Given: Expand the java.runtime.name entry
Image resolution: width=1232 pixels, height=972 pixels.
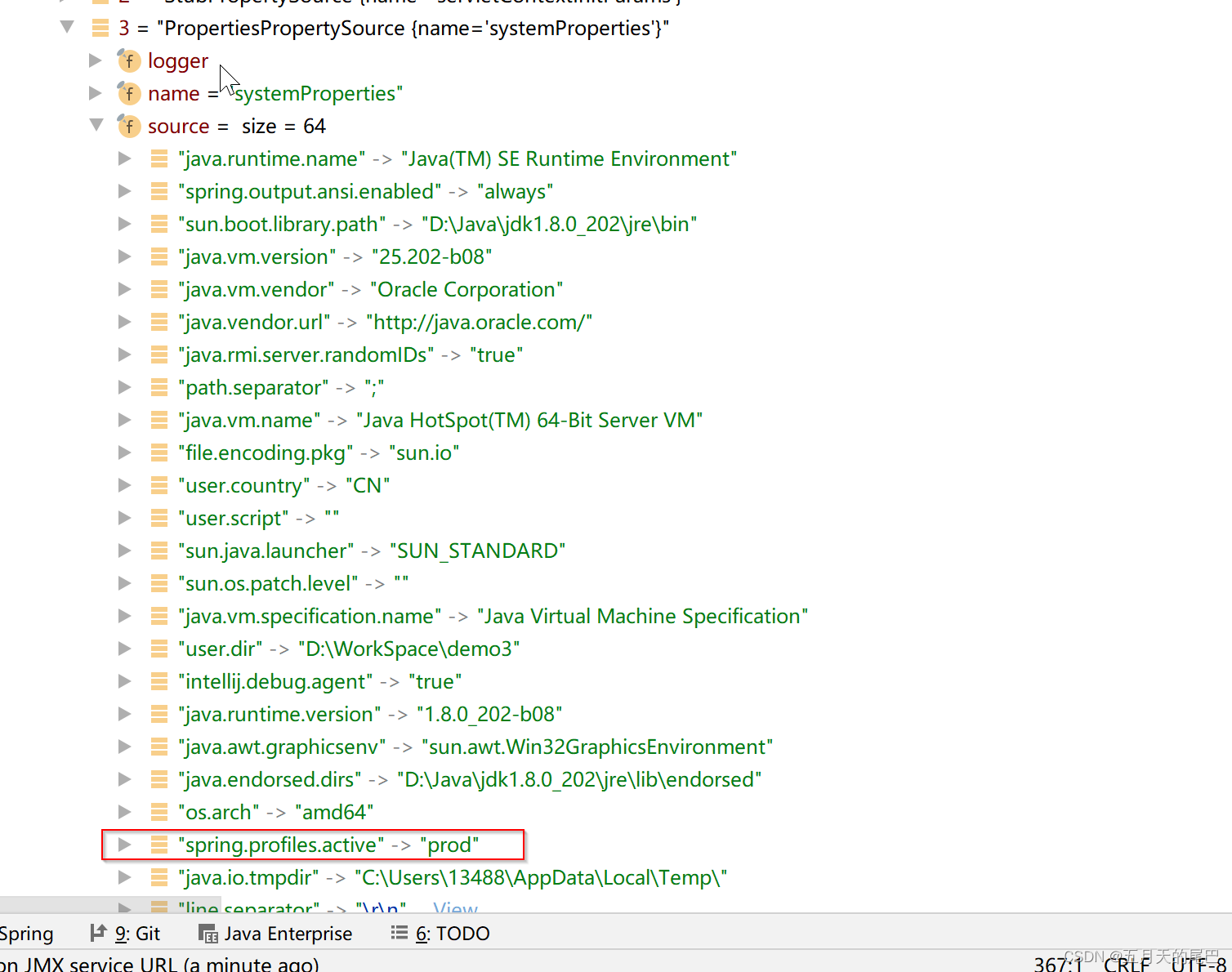Looking at the screenshot, I should (x=125, y=158).
